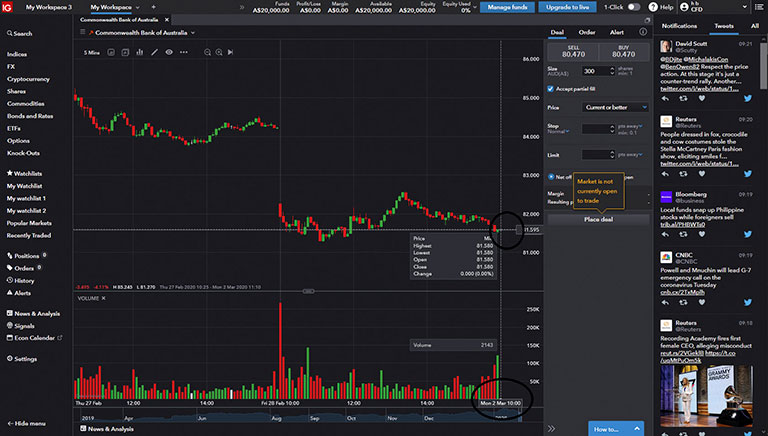
Task: Open market info icon in deal ticket
Action: [x=643, y=32]
